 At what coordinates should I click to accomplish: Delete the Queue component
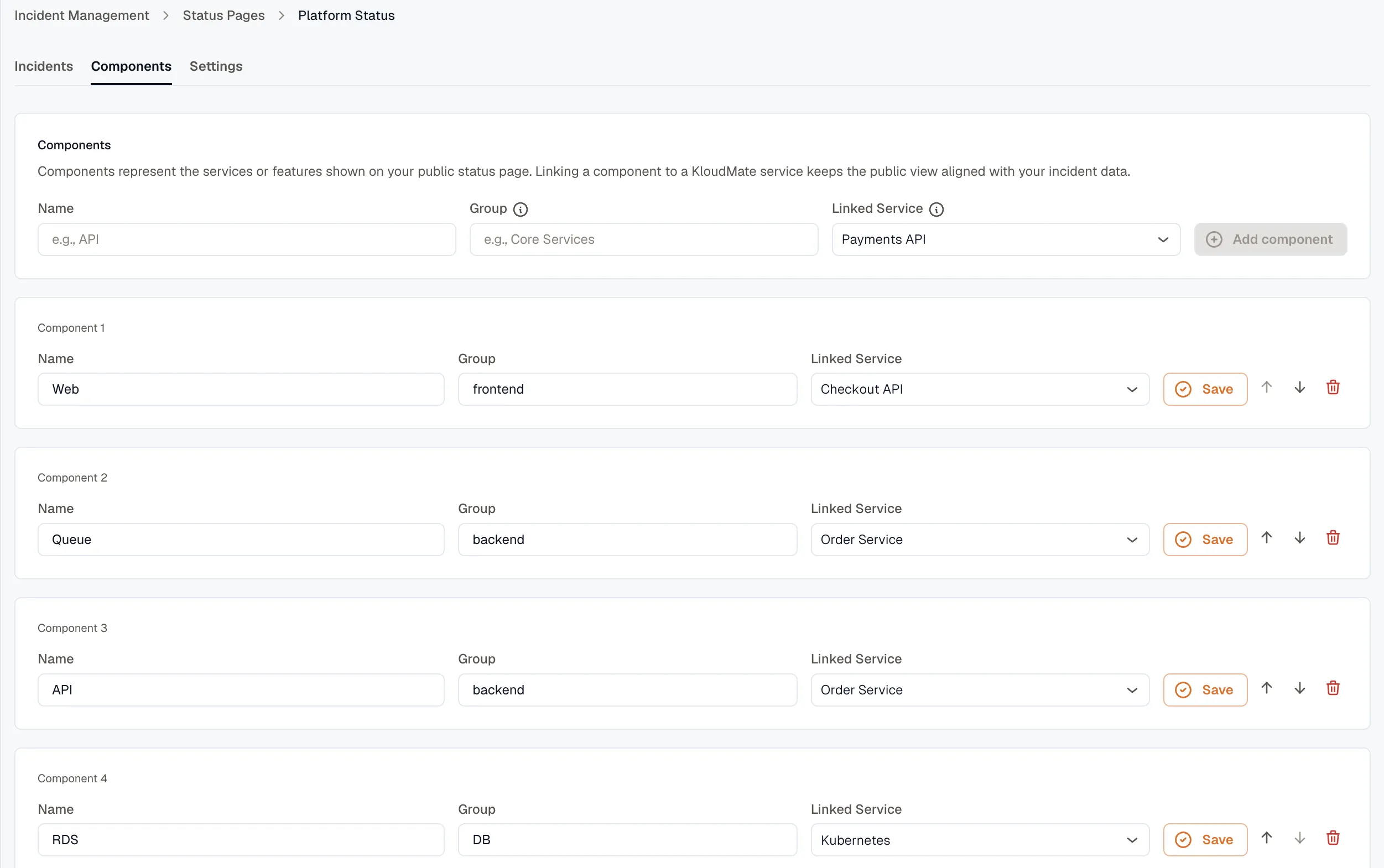click(x=1333, y=538)
